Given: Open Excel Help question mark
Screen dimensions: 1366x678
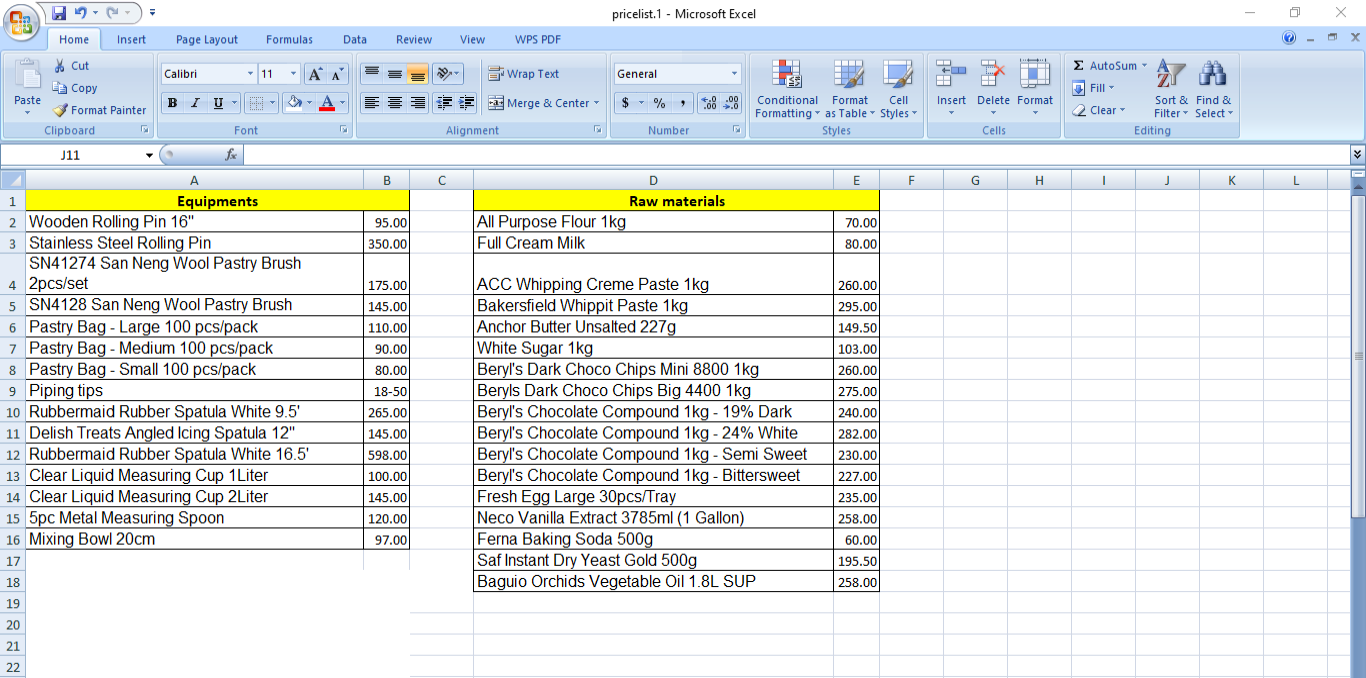Looking at the screenshot, I should pyautogui.click(x=1289, y=39).
